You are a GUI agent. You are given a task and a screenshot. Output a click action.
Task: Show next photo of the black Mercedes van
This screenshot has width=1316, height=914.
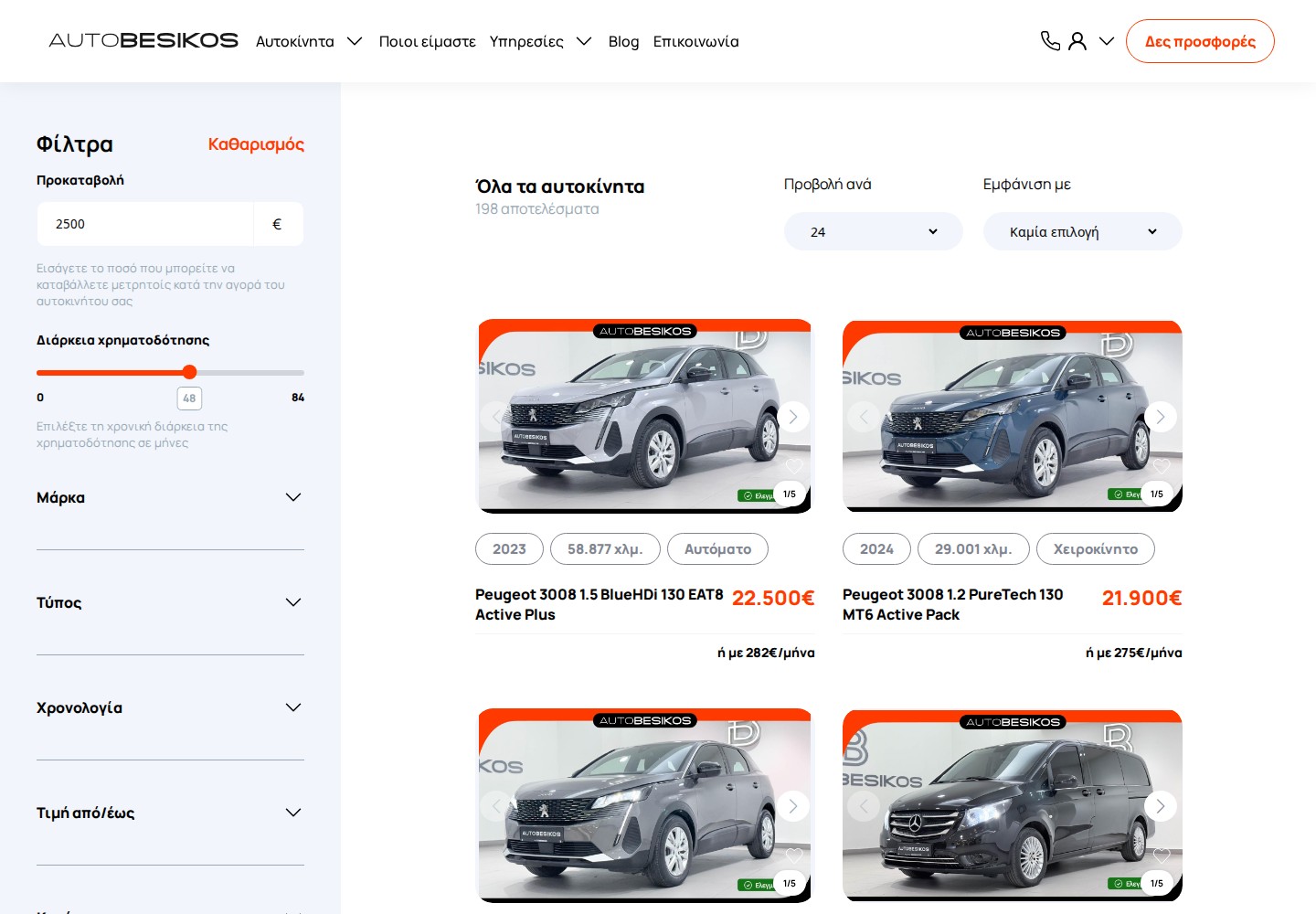(x=1161, y=806)
